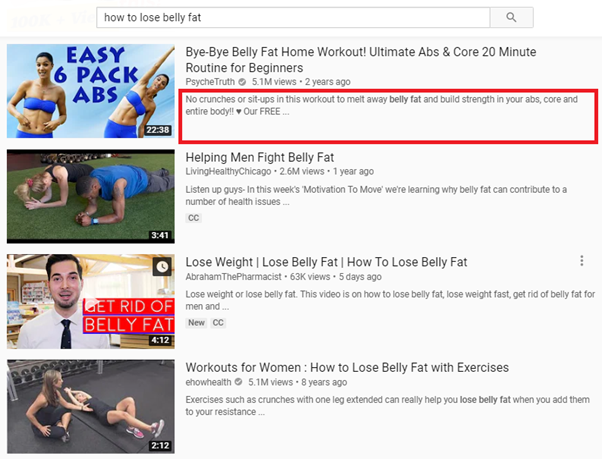Click the search magnifier button
Image resolution: width=602 pixels, height=459 pixels.
pyautogui.click(x=511, y=17)
